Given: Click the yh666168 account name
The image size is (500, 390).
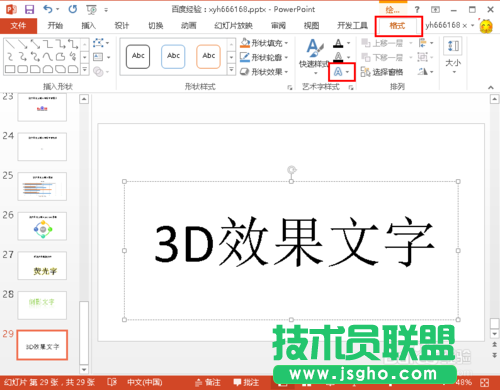Looking at the screenshot, I should (x=446, y=25).
